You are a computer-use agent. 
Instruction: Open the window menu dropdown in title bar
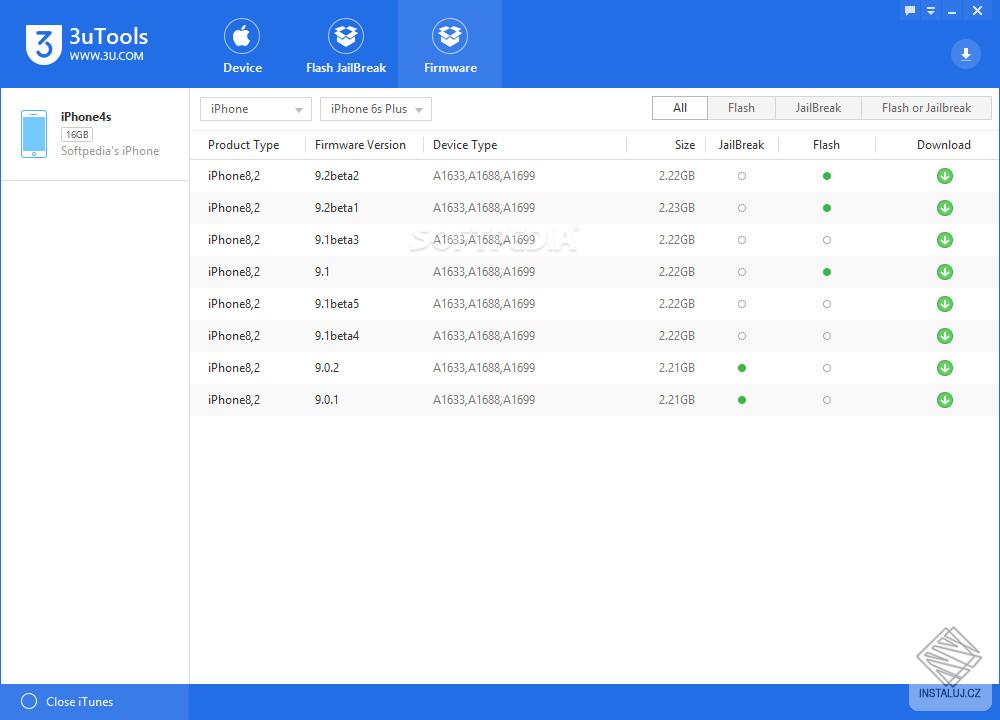(931, 11)
